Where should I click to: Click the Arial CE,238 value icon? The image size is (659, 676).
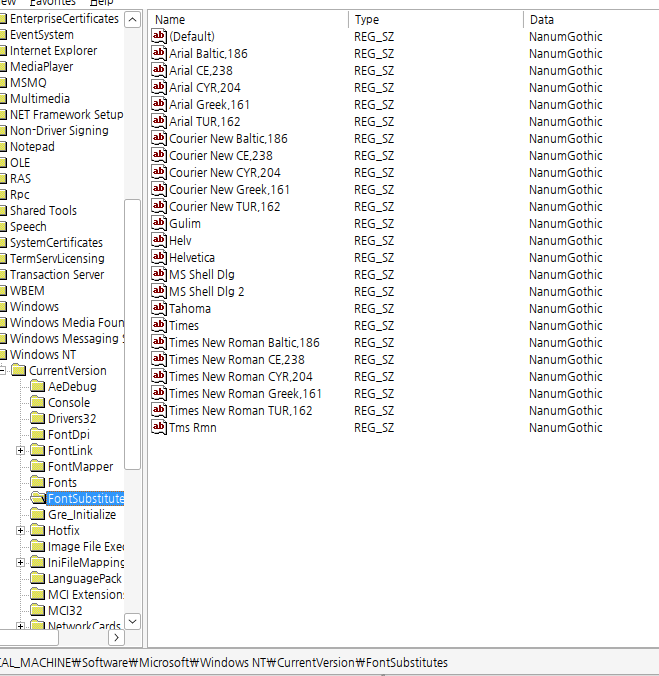click(x=159, y=70)
